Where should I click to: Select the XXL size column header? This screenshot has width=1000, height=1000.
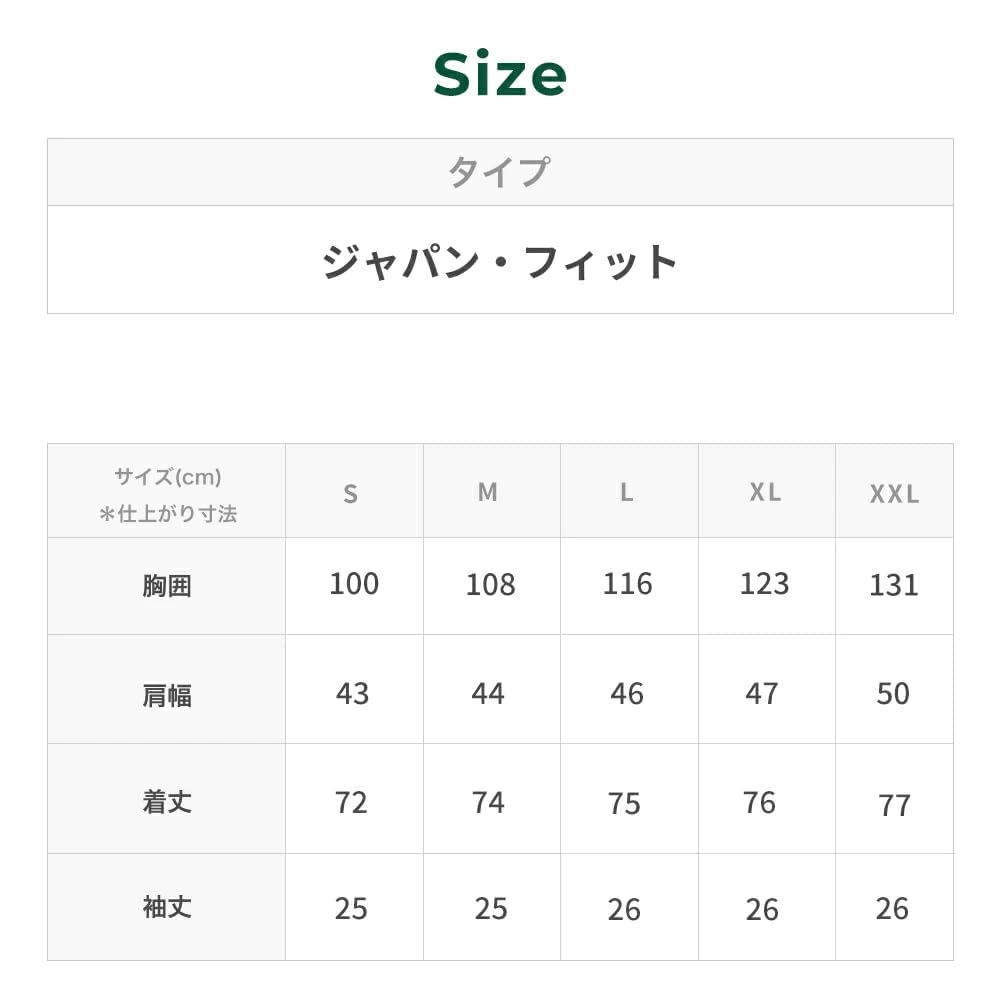893,494
